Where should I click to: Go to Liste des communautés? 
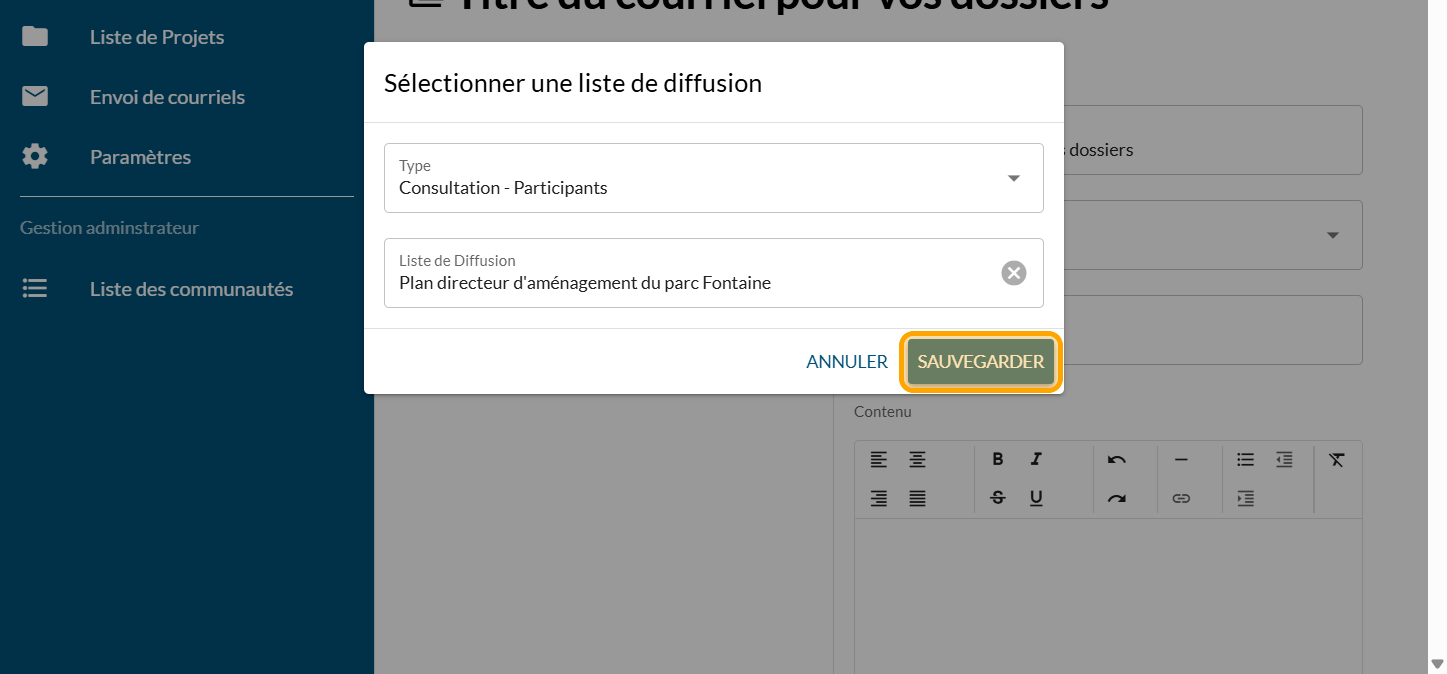[x=191, y=289]
